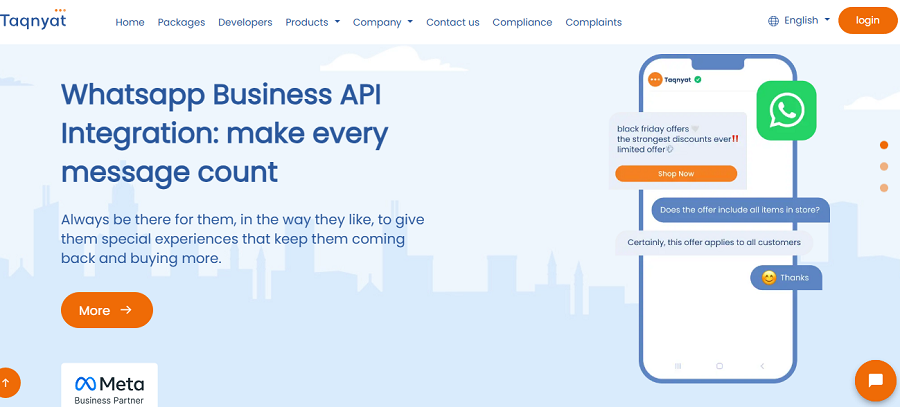Open the chat widget bubble icon
Screen dimensions: 900x407
[x=875, y=381]
